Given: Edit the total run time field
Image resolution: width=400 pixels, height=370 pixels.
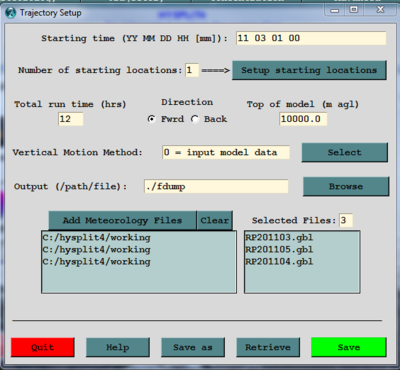Looking at the screenshot, I should point(71,119).
